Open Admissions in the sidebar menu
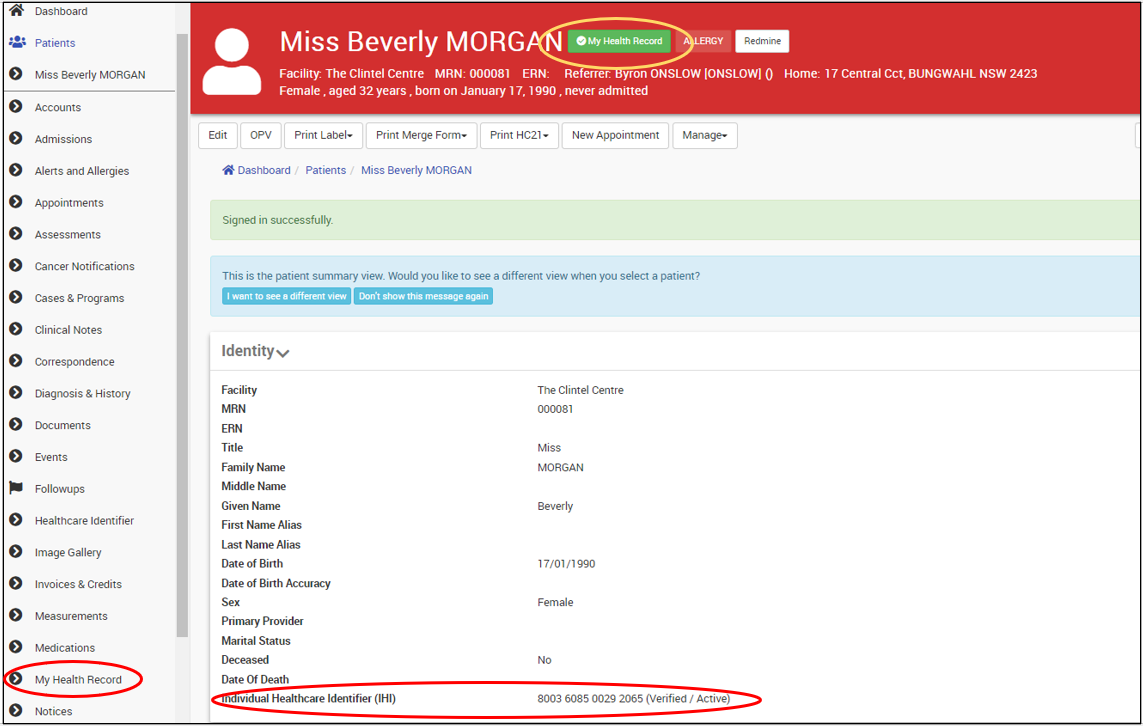 [x=63, y=139]
